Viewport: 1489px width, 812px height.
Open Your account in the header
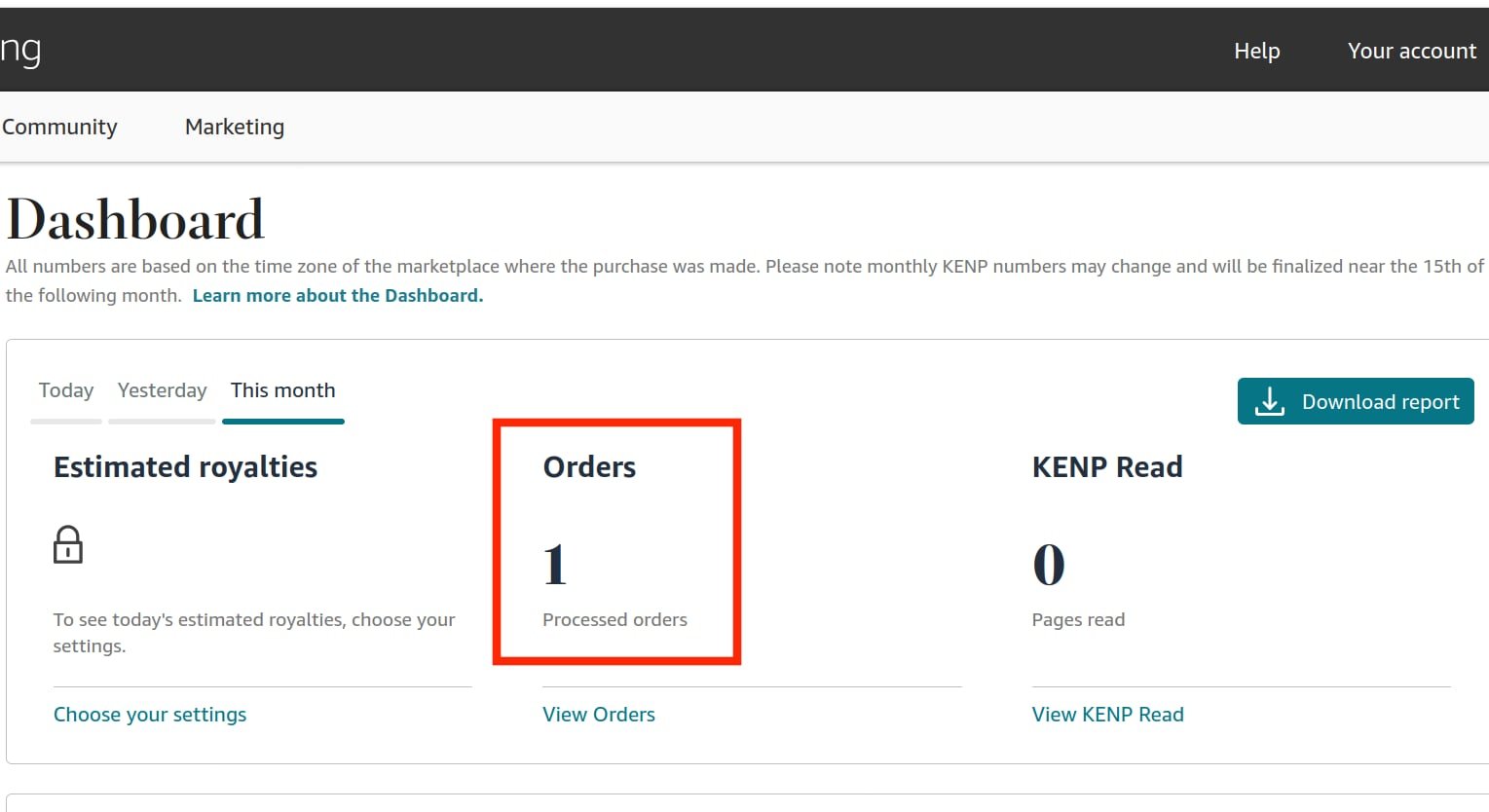click(x=1411, y=51)
